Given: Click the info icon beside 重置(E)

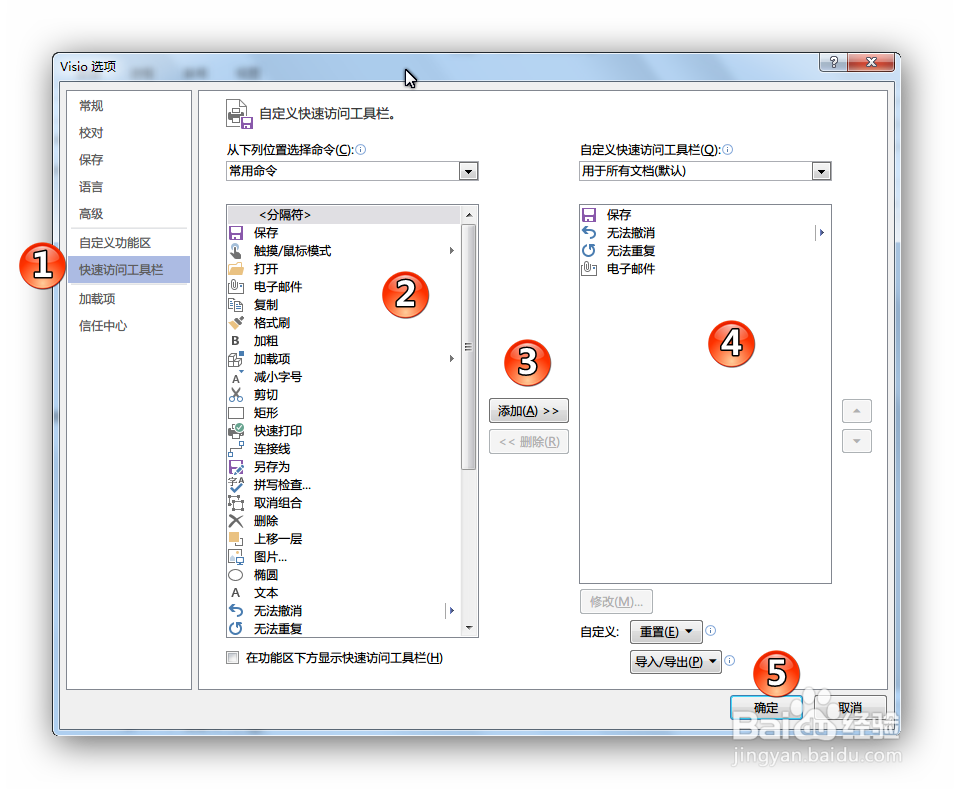Looking at the screenshot, I should [711, 630].
